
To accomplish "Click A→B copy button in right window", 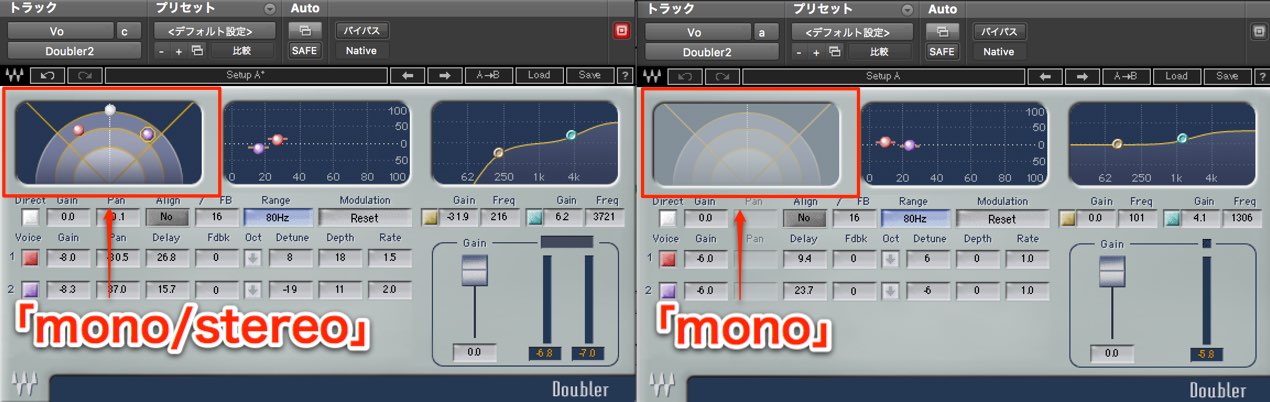I will [1126, 75].
